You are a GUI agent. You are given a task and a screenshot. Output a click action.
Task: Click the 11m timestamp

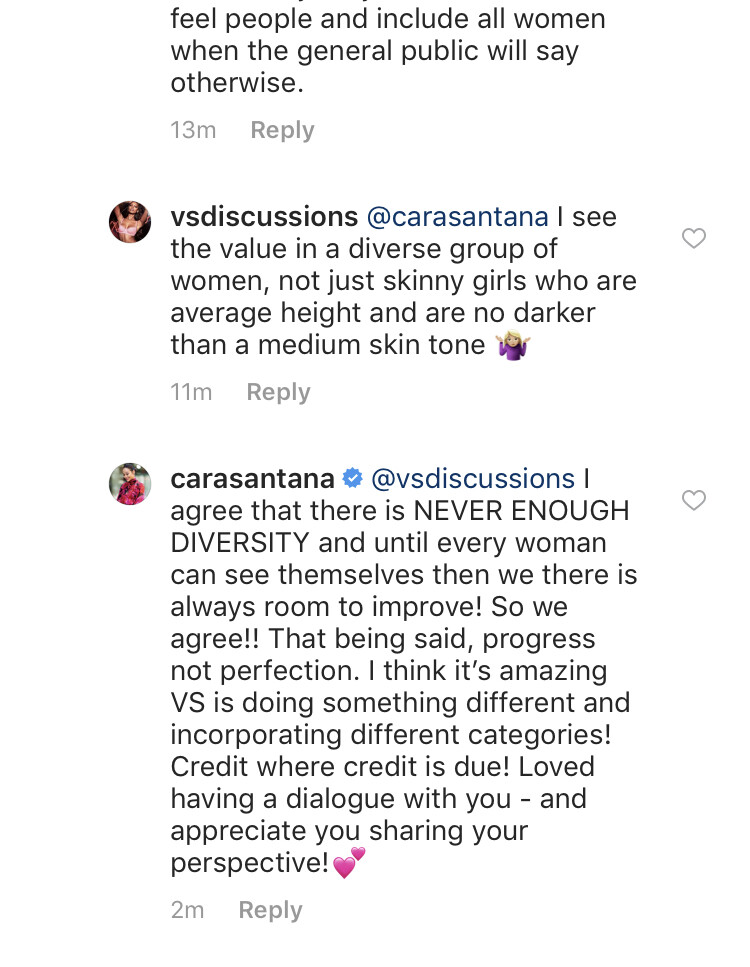[x=191, y=392]
